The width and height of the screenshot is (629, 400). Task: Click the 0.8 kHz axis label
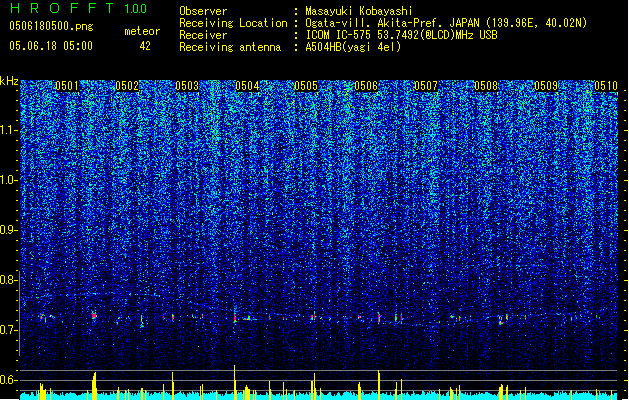coord(8,280)
